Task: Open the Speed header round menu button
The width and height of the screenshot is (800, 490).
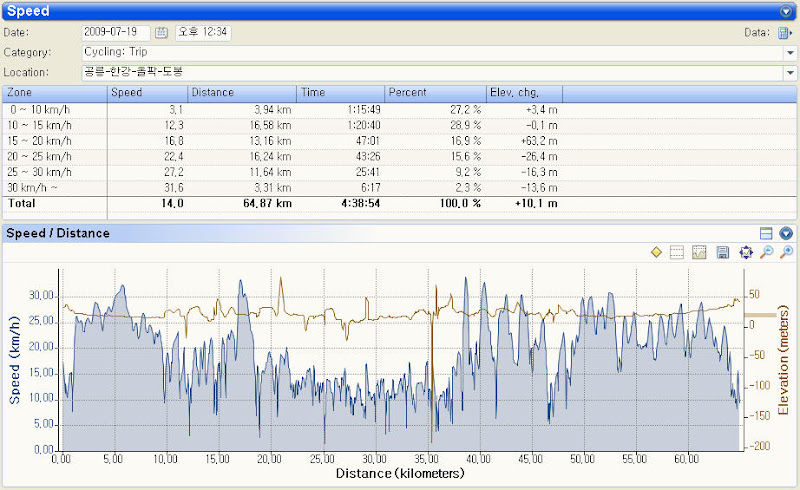Action: (x=786, y=11)
